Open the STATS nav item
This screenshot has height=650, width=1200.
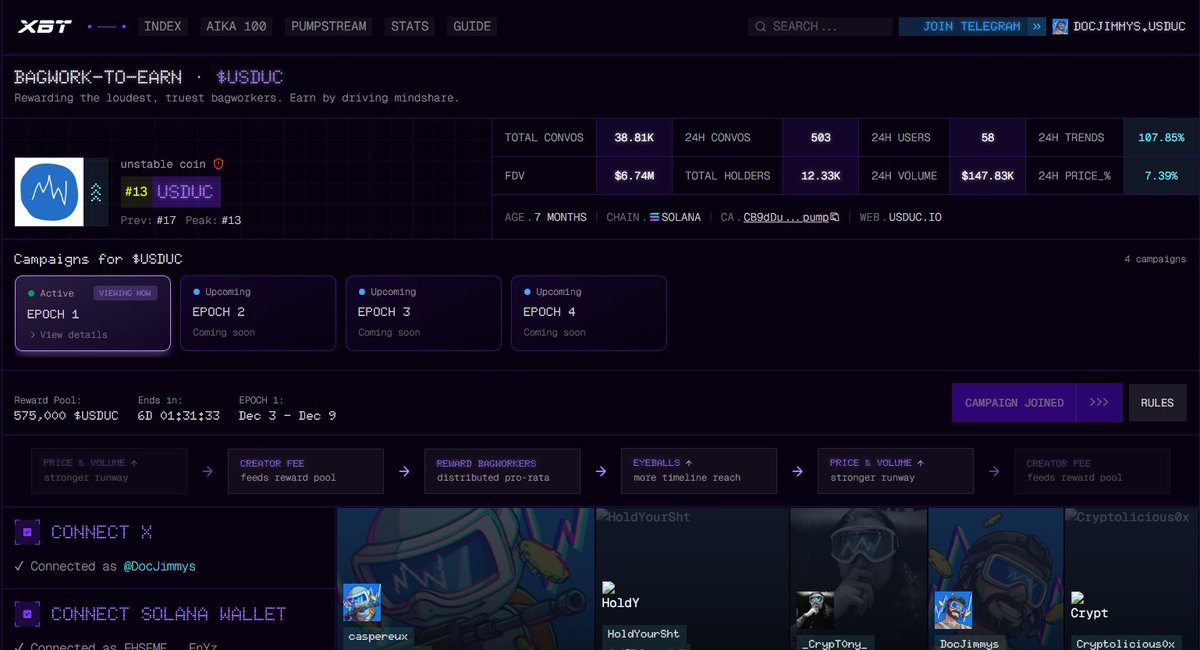(x=409, y=26)
